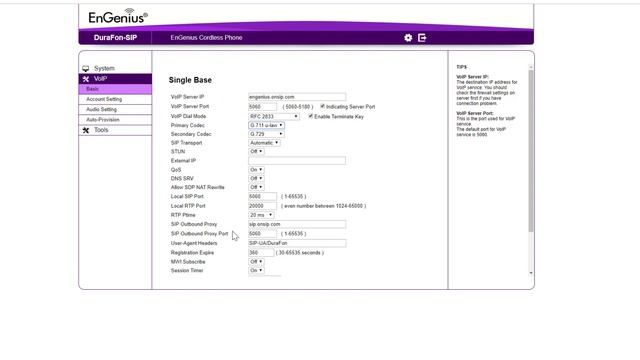
Task: Toggle Enable Terminate Key checkbox
Action: (x=311, y=116)
